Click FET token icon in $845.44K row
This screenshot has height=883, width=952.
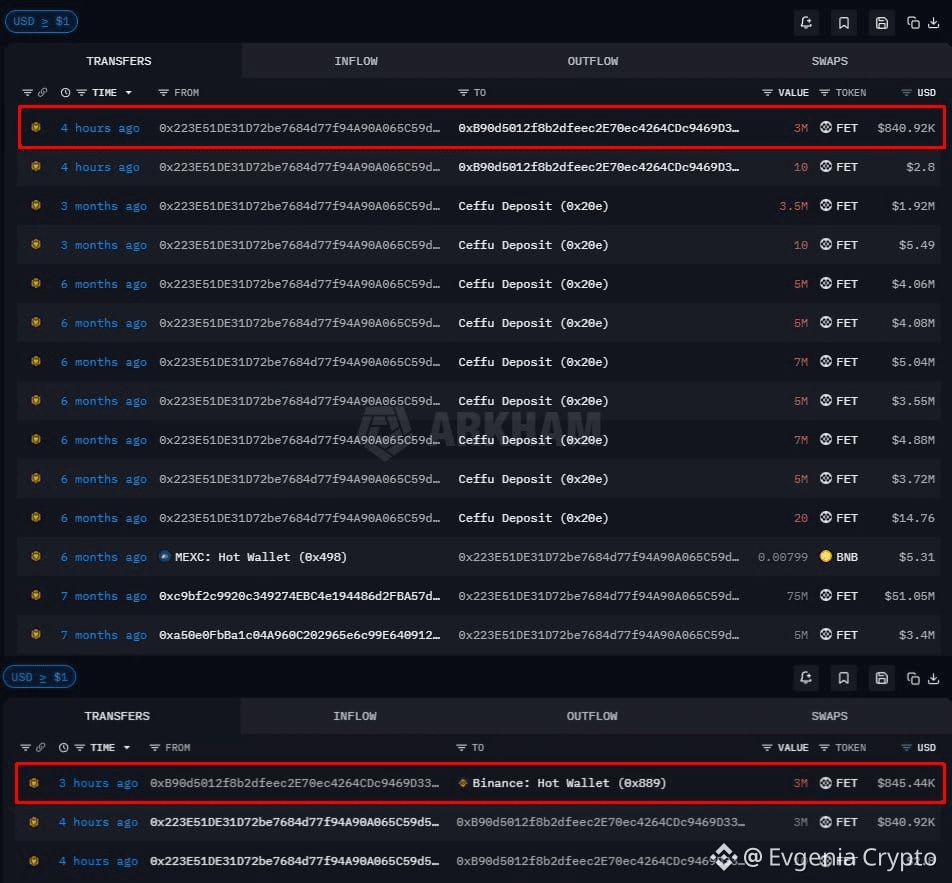pyautogui.click(x=826, y=783)
